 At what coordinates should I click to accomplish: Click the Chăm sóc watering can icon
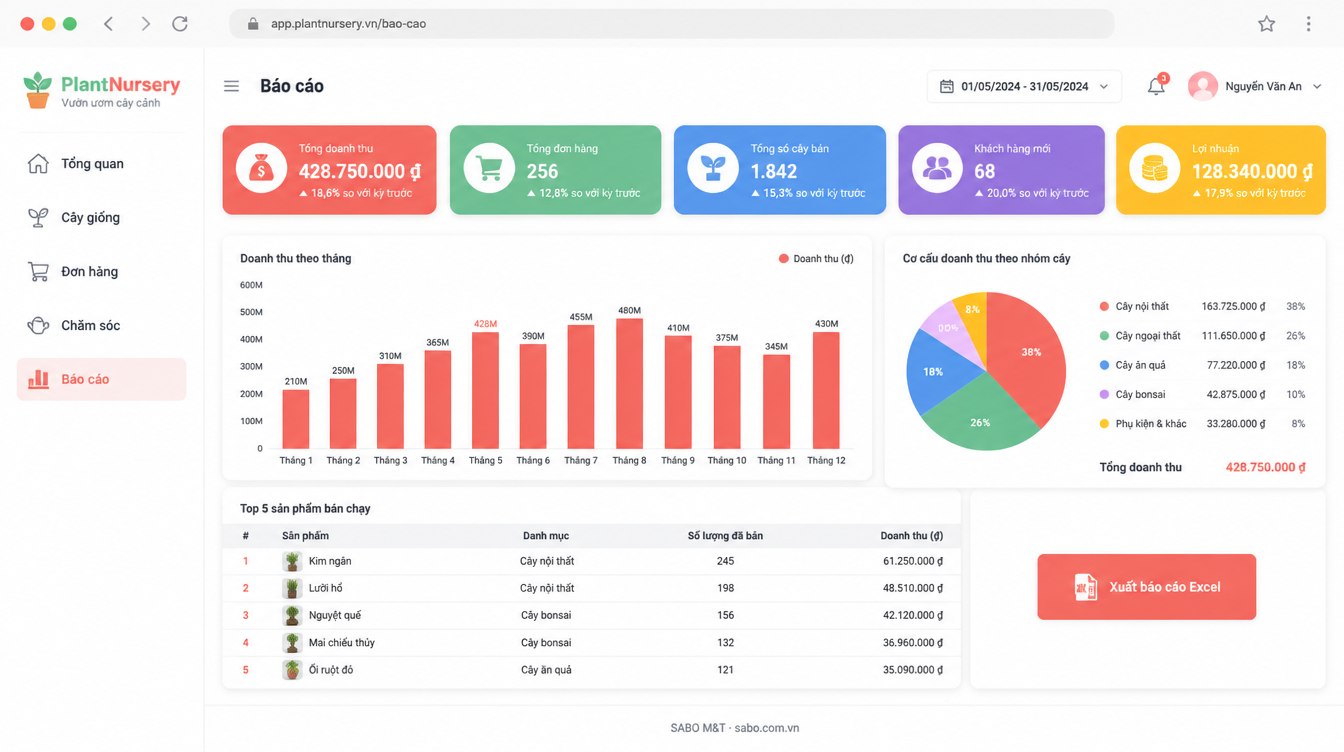click(38, 325)
